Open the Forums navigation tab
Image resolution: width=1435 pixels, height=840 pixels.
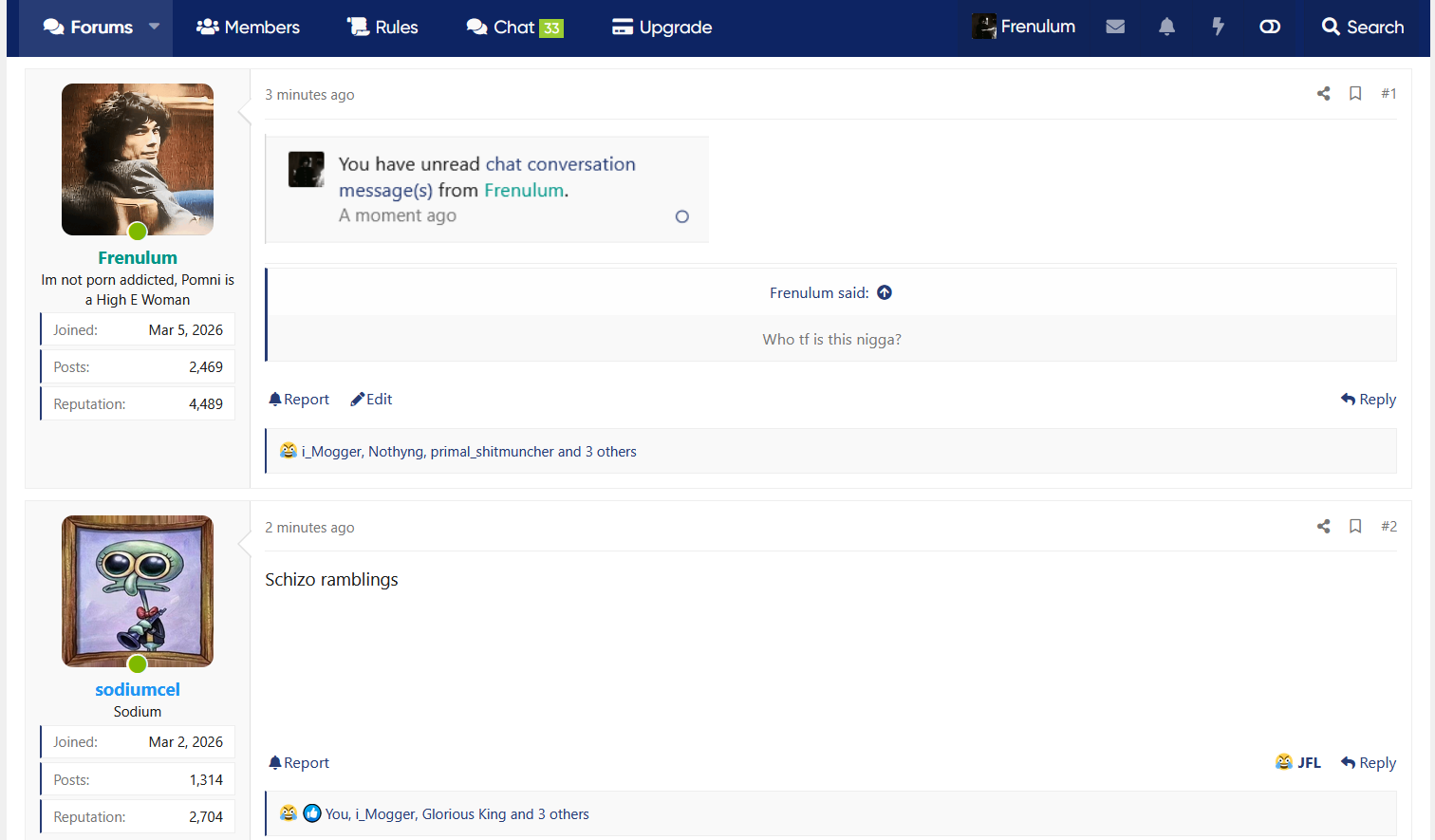[88, 28]
